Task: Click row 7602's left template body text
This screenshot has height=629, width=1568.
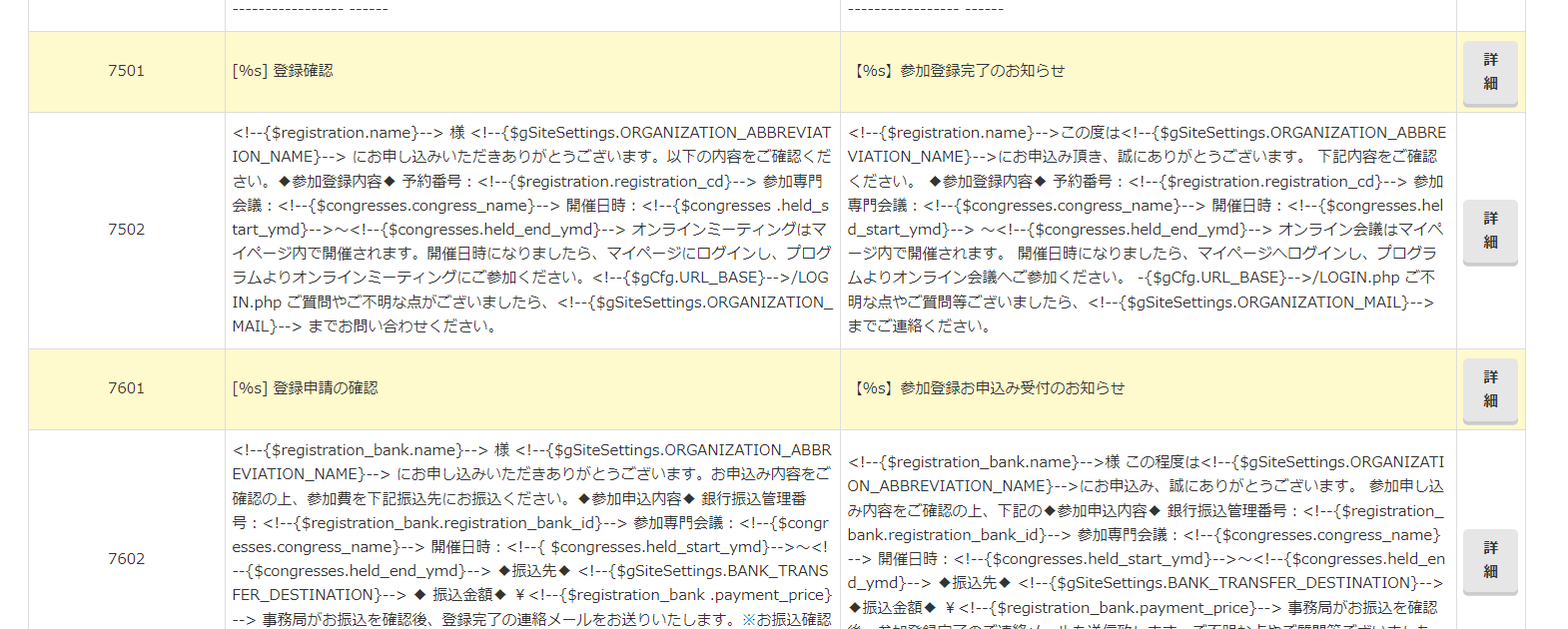Action: [531, 535]
